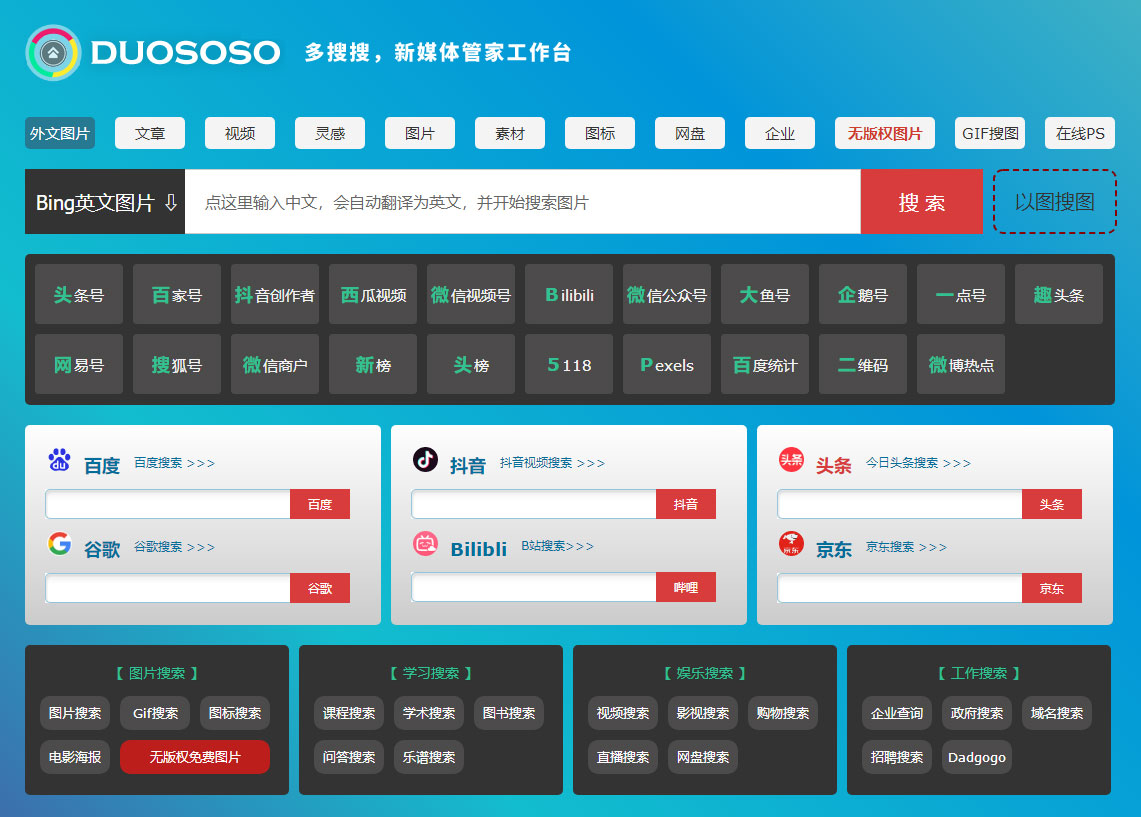Follow the 百度搜索 >>> link
Image resolution: width=1141 pixels, height=817 pixels.
175,463
